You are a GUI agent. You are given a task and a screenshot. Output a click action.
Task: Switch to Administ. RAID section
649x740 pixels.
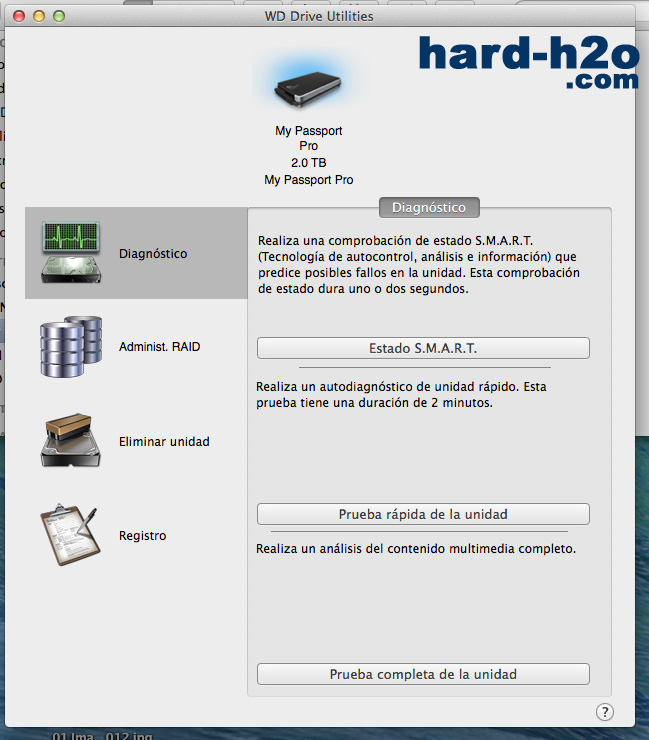(160, 347)
